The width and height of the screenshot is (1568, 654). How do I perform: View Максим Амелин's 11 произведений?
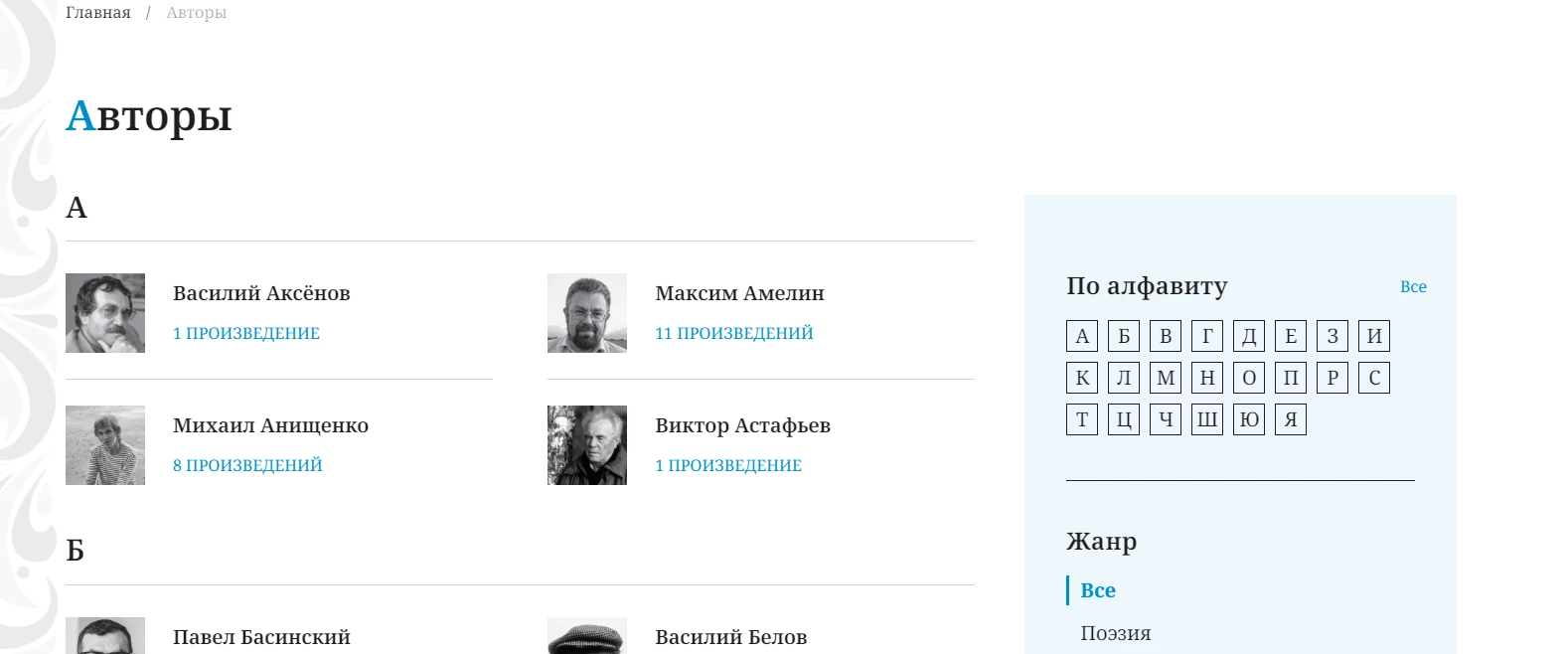click(734, 333)
